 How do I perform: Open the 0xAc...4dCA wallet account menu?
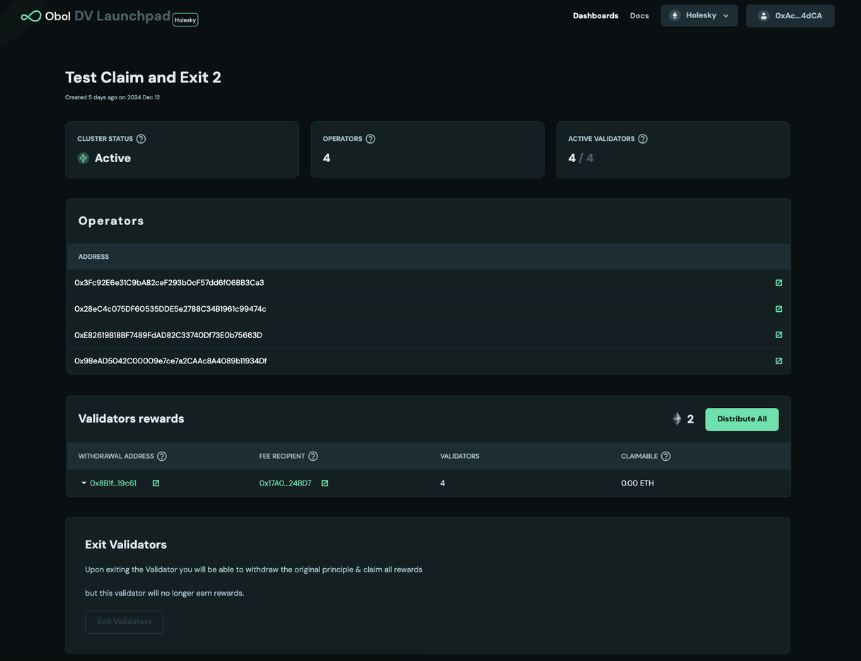(790, 16)
